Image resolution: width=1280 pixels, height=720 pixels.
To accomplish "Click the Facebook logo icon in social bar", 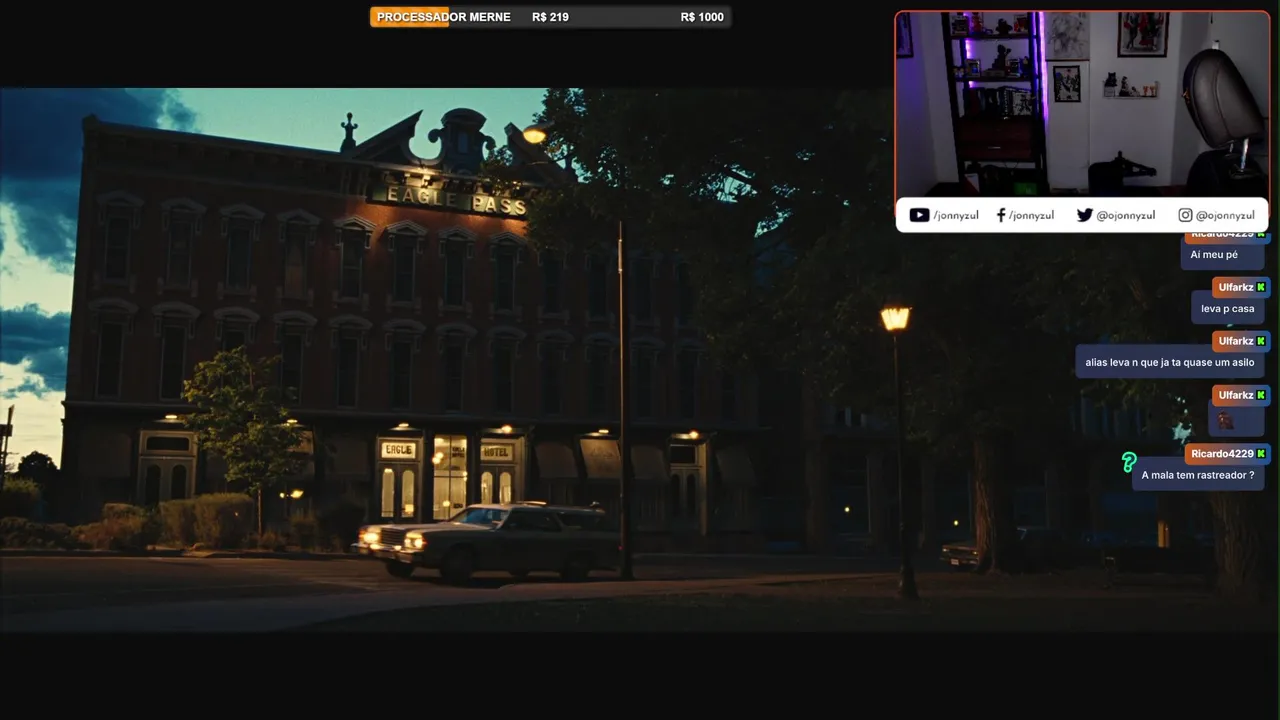I will tap(1001, 215).
